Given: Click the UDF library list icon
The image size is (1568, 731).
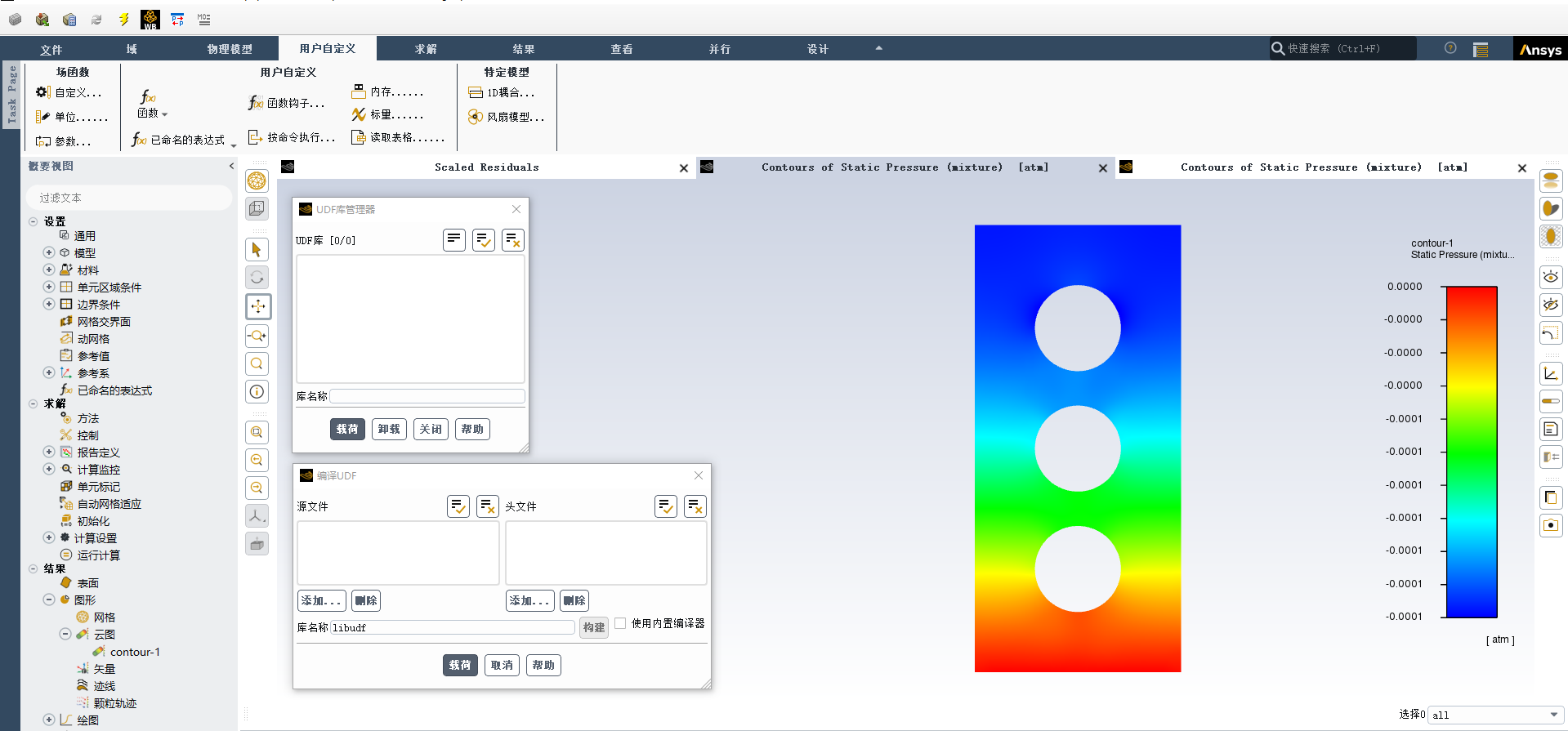Looking at the screenshot, I should click(x=454, y=240).
